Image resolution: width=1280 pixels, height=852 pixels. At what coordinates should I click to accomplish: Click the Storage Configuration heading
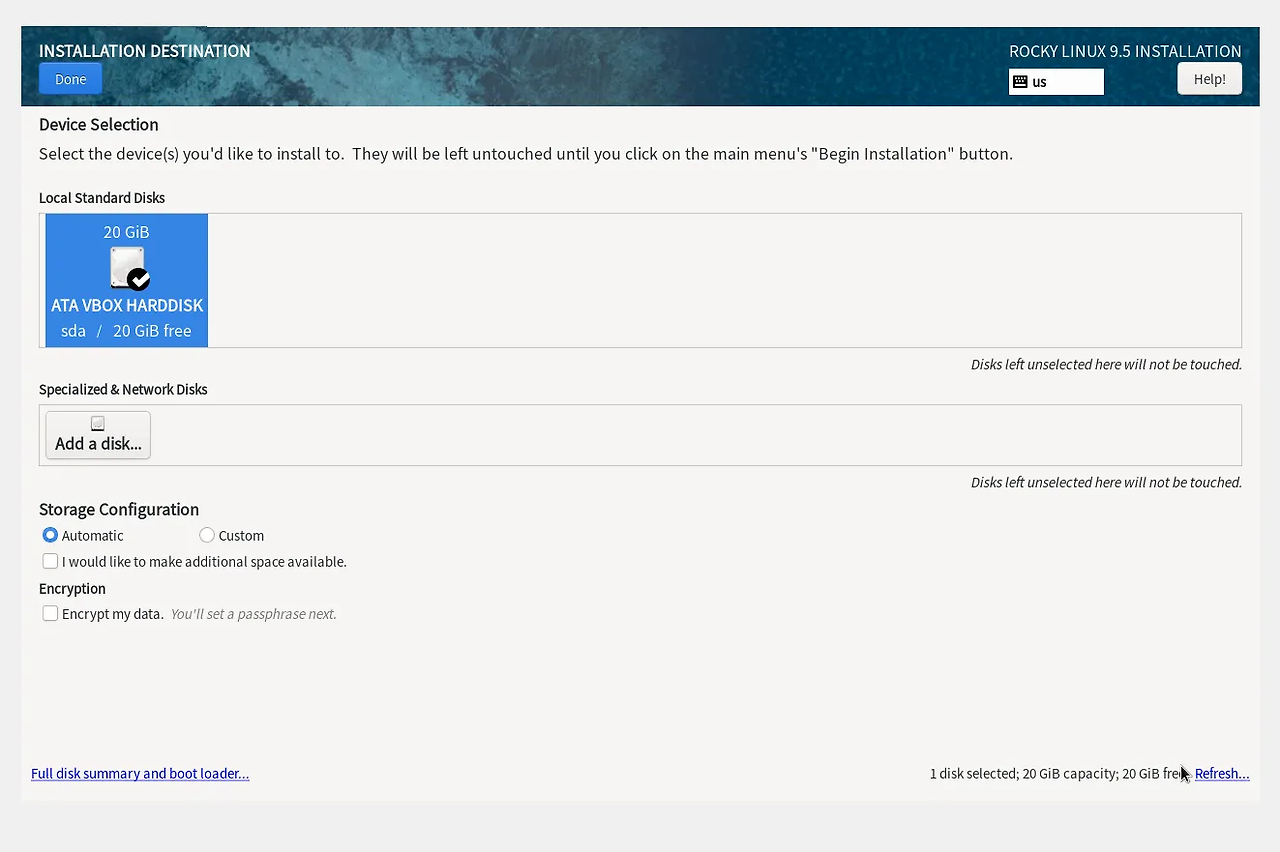click(119, 509)
